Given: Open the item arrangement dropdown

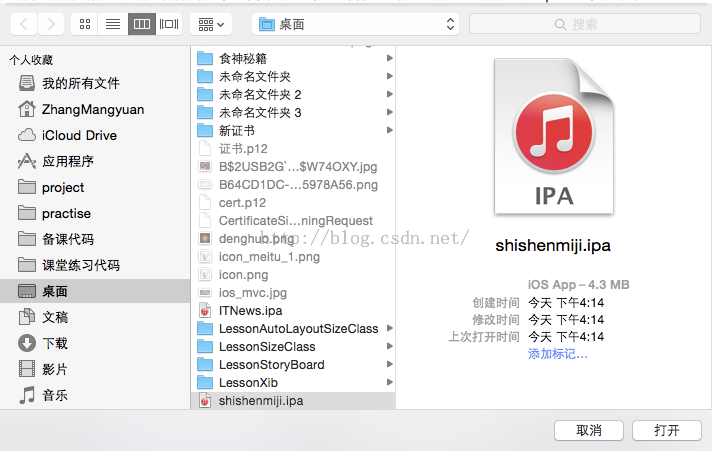Looking at the screenshot, I should [x=211, y=24].
